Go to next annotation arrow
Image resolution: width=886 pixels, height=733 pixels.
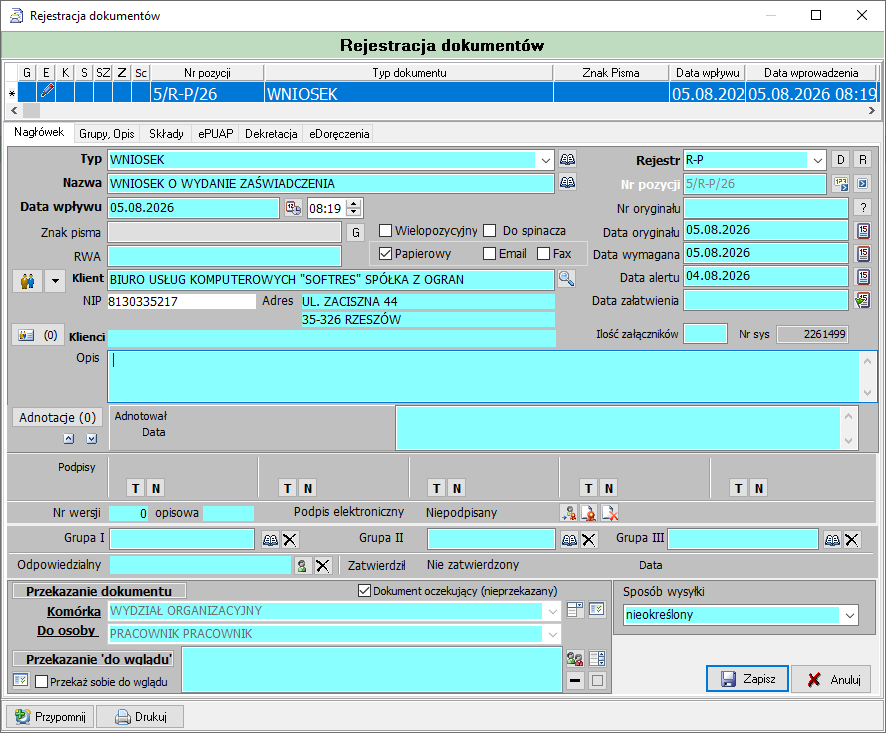92,439
